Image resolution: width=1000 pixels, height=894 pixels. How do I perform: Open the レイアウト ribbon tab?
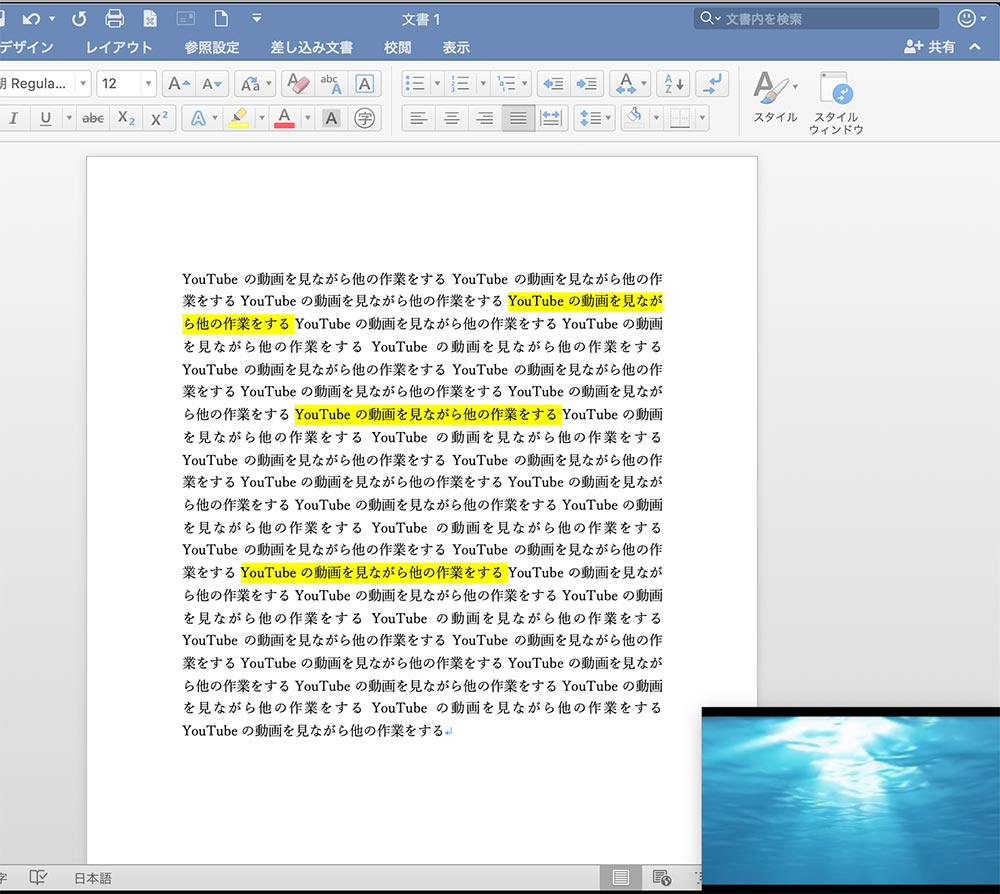[119, 47]
